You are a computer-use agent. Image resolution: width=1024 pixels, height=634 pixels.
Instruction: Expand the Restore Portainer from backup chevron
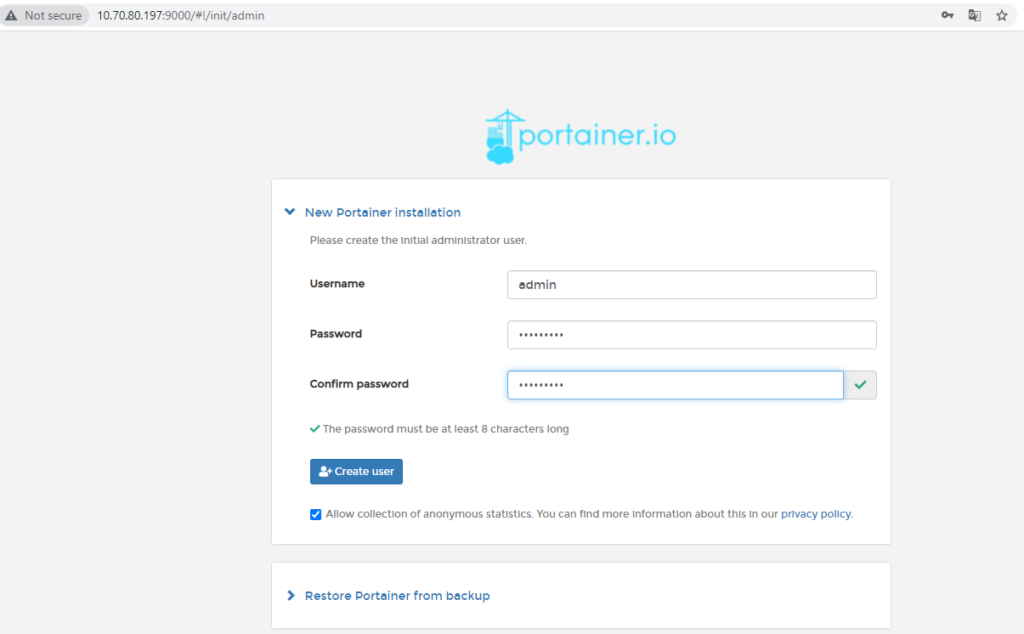[x=291, y=596]
